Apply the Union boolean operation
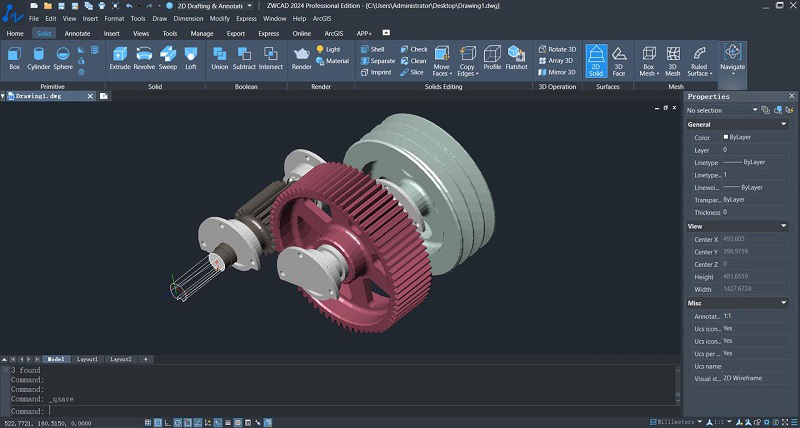This screenshot has width=800, height=428. [220, 58]
